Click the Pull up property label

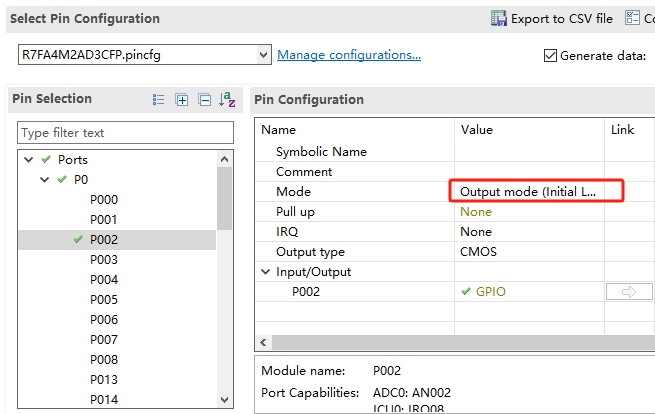click(x=295, y=212)
